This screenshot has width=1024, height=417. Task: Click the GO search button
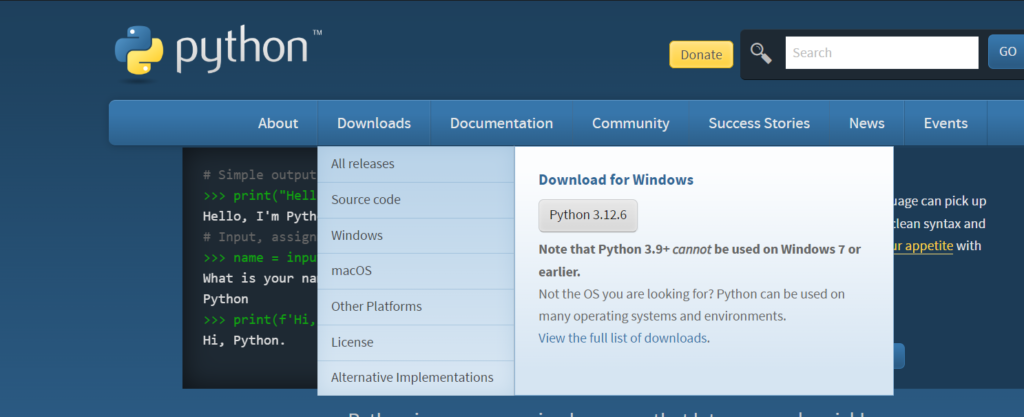click(x=1007, y=52)
